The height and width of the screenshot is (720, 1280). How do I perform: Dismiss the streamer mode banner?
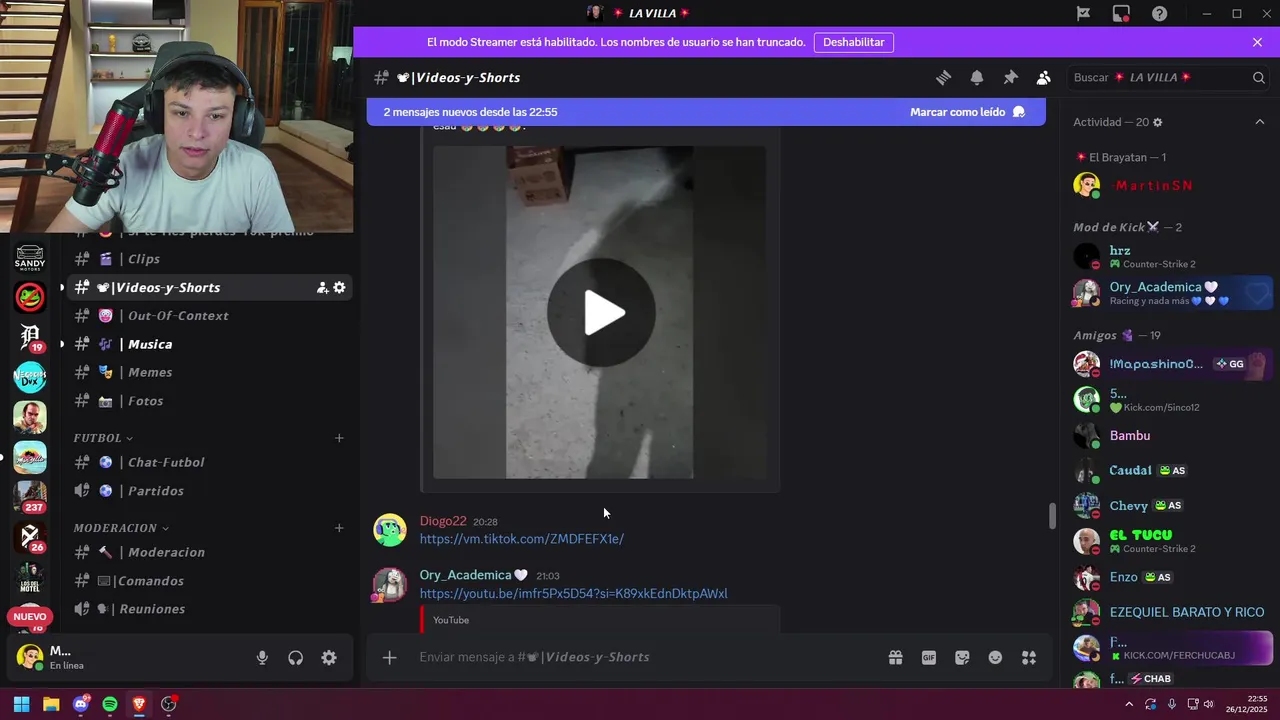[x=1257, y=42]
